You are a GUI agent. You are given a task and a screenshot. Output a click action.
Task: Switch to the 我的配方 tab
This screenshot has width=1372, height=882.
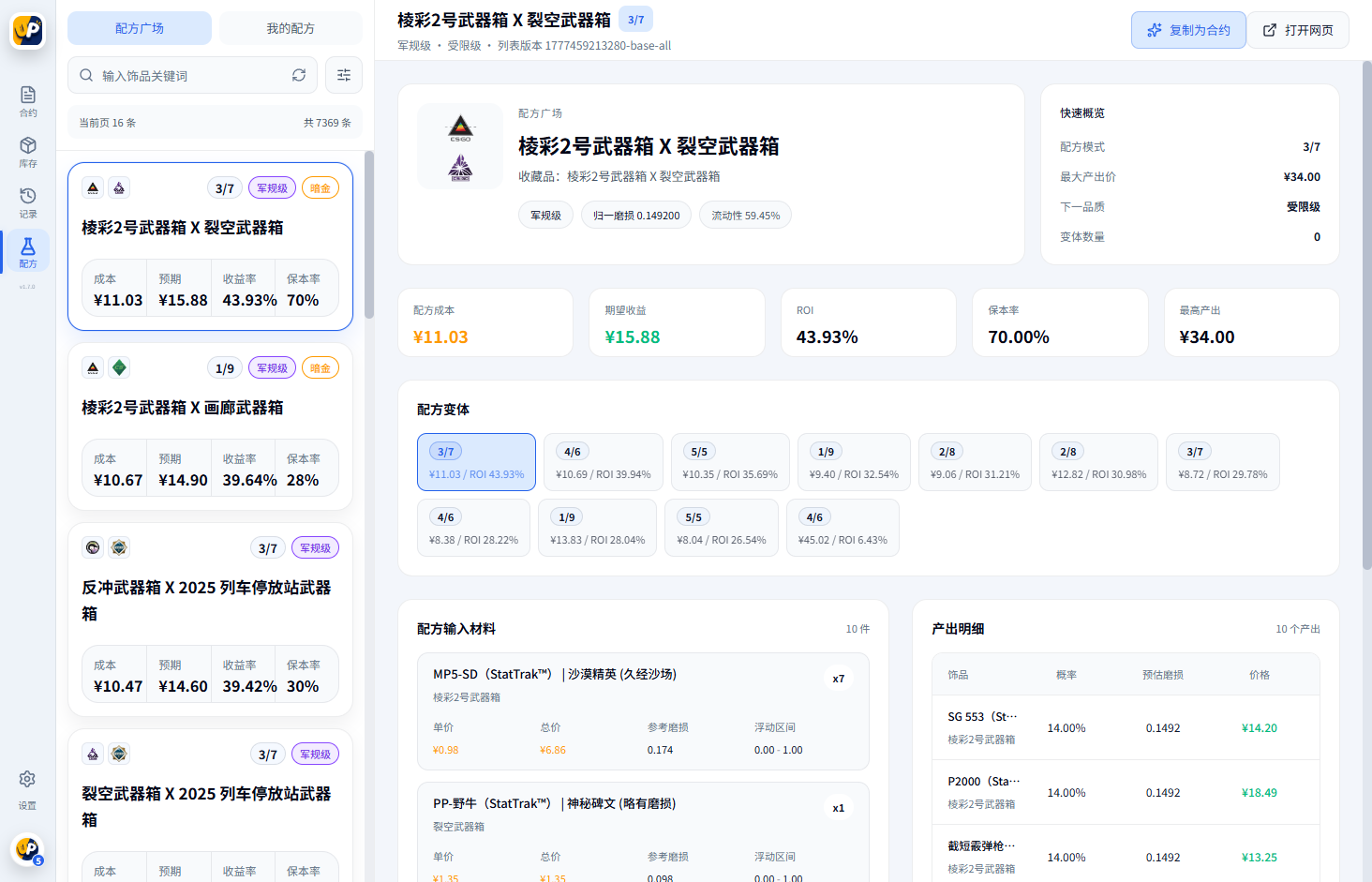click(291, 28)
